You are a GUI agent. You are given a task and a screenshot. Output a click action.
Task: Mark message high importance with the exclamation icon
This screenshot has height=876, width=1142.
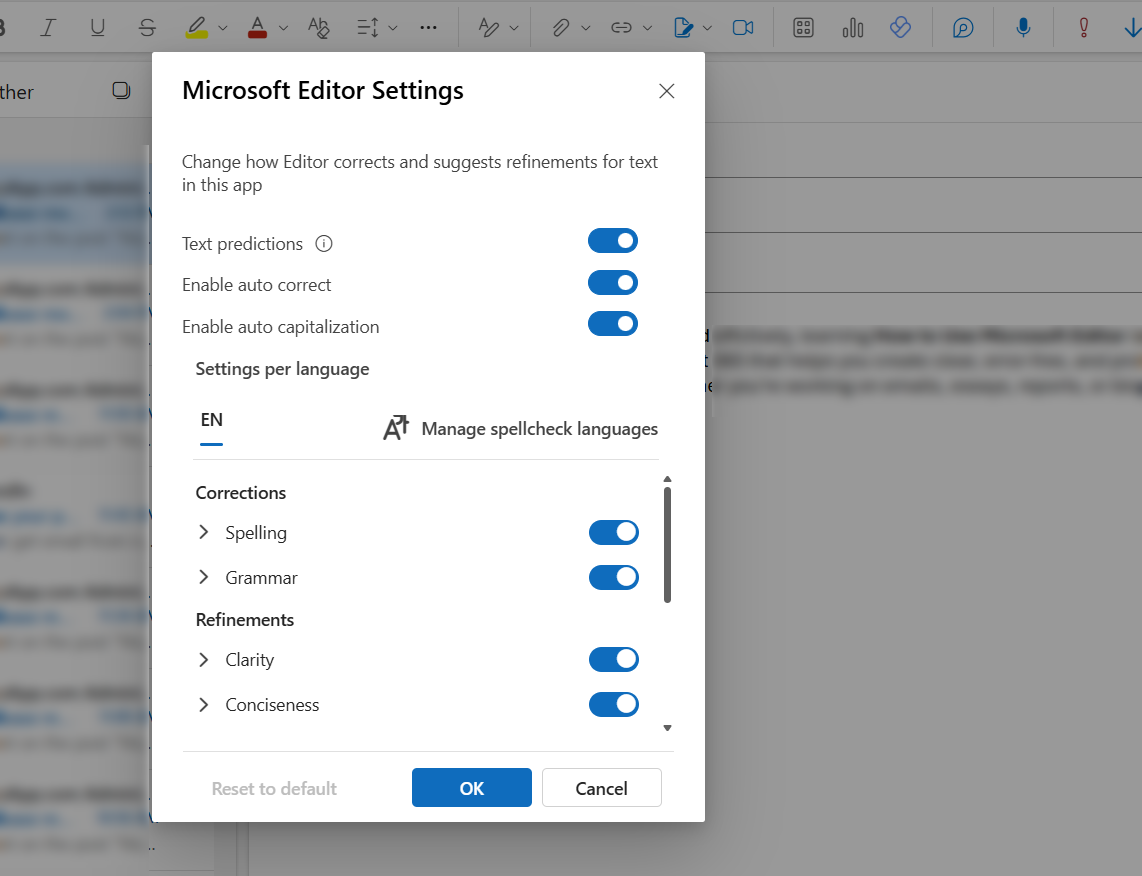[1084, 28]
